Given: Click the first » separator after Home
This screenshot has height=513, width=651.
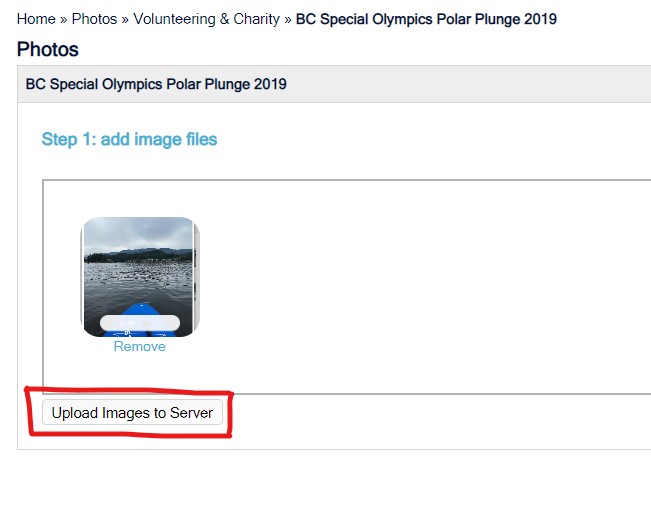Looking at the screenshot, I should tap(64, 20).
